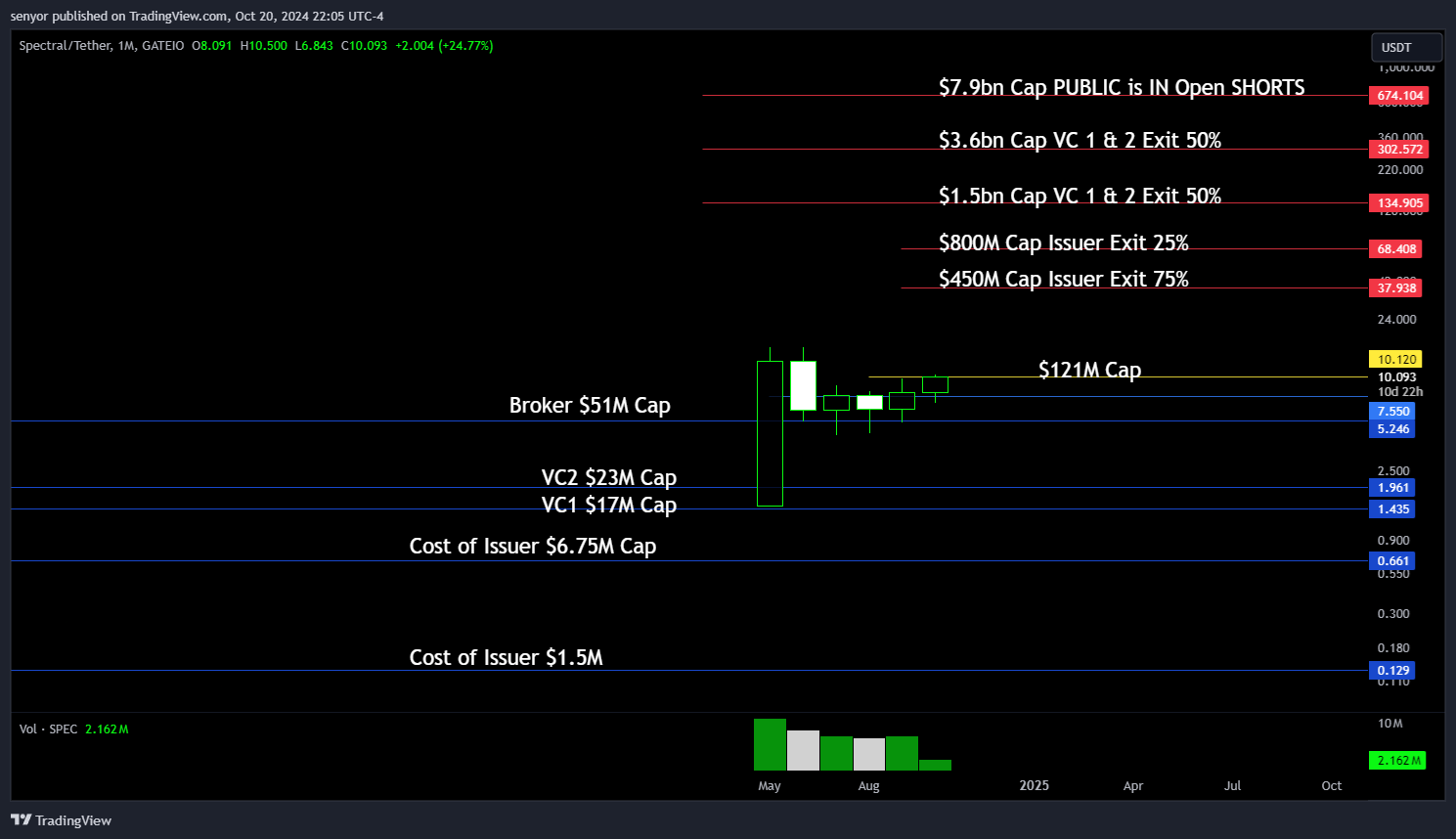This screenshot has width=1456, height=839.
Task: Select the 'Cost of Issuer $6.75M Cap' annotation
Action: point(533,547)
